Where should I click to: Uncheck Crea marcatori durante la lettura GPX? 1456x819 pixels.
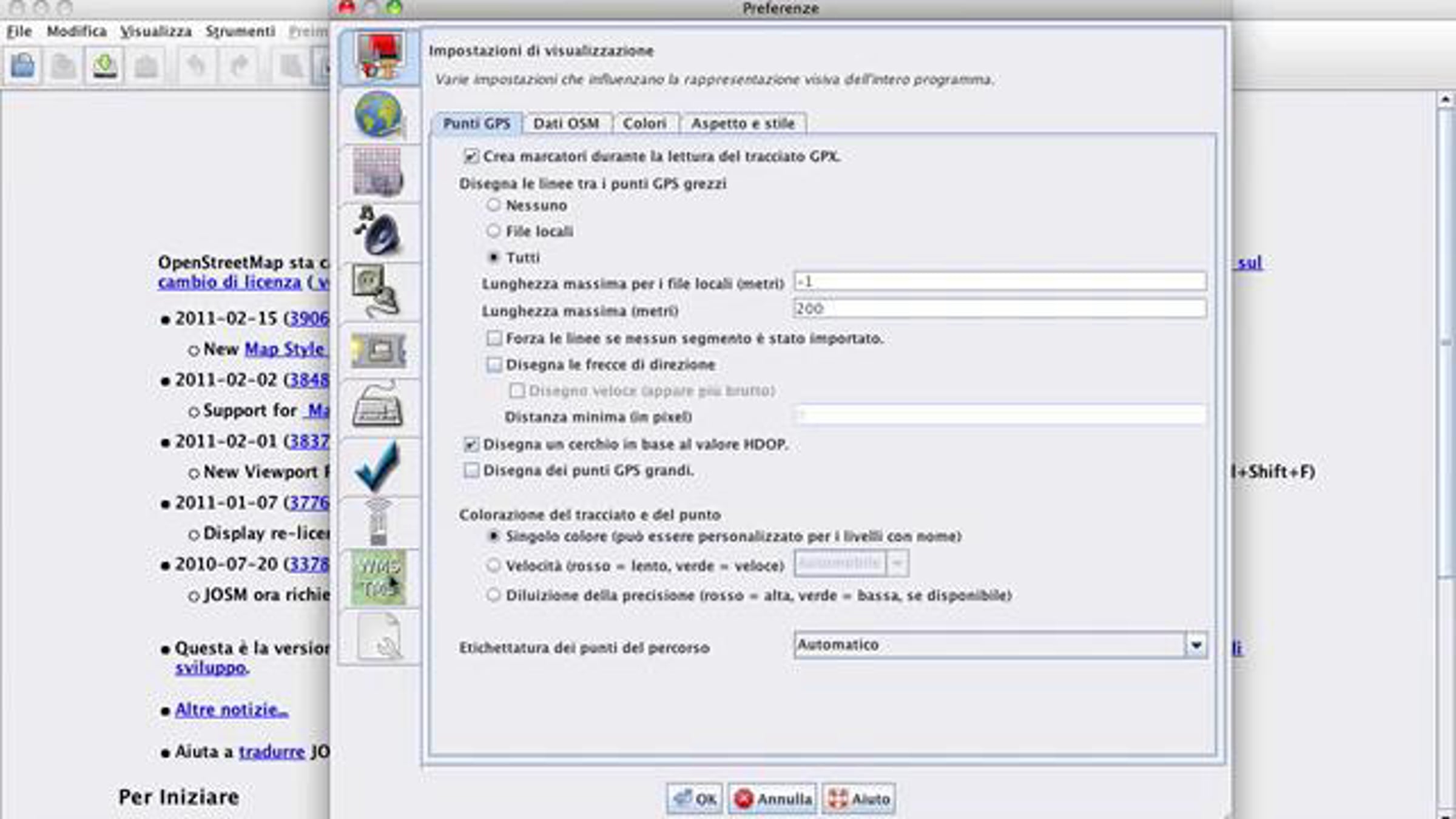(x=471, y=157)
